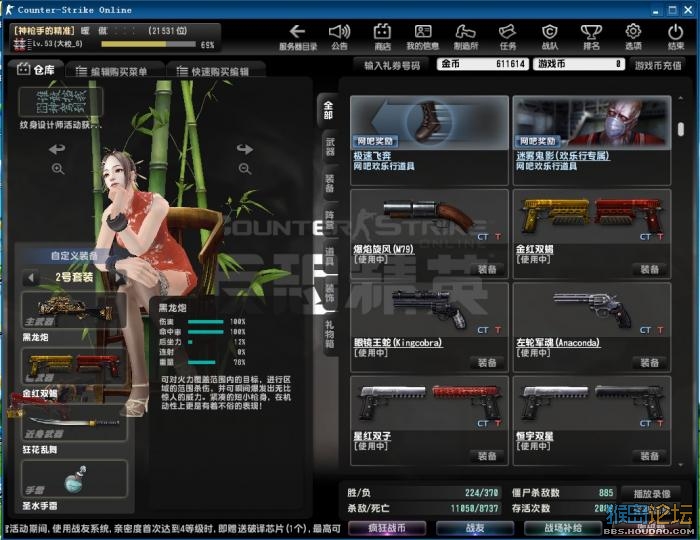Click the 金币 gold amount field
This screenshot has width=700, height=540.
[x=483, y=64]
